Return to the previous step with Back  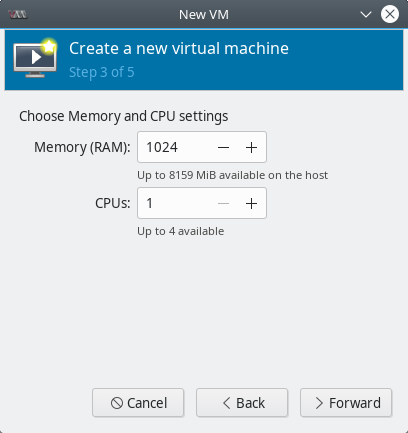(x=242, y=403)
